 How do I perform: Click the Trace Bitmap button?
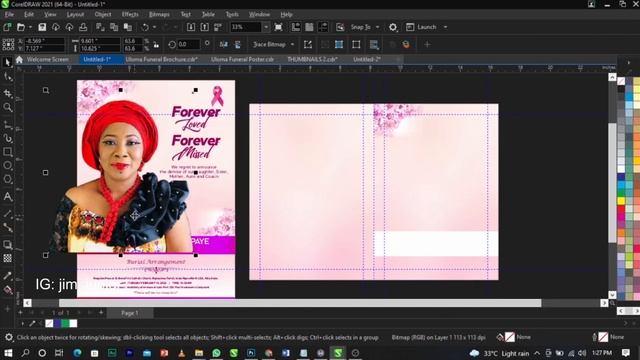coord(269,44)
